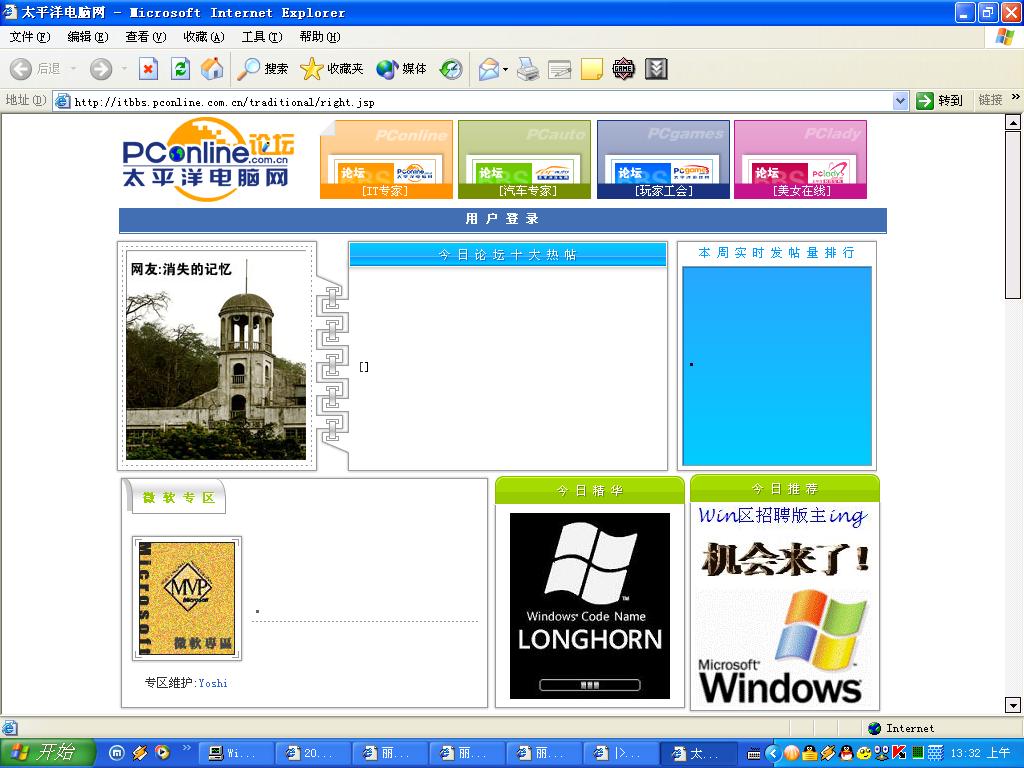Screen dimensions: 1024x768
Task: Open the Win区招聘版主 Windows banner
Action: point(784,605)
